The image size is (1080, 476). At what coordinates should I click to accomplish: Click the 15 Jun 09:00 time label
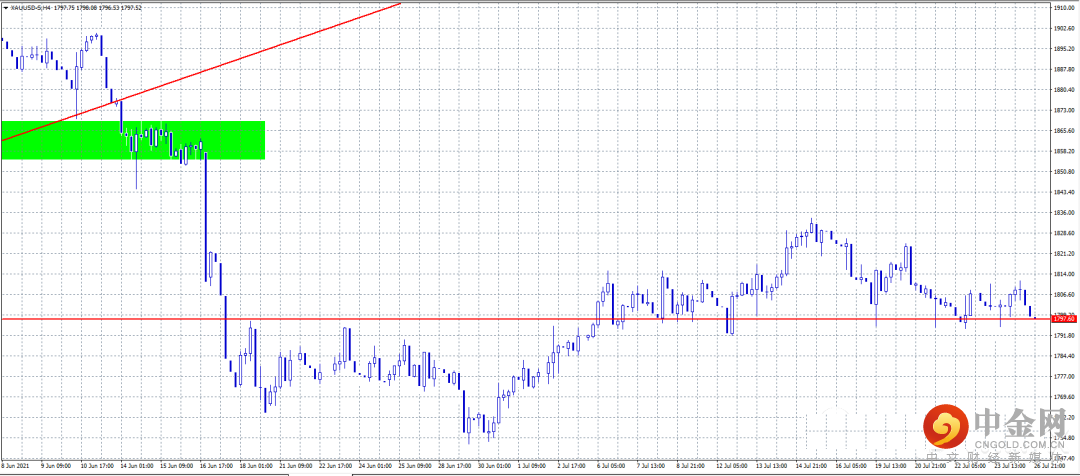tap(175, 466)
